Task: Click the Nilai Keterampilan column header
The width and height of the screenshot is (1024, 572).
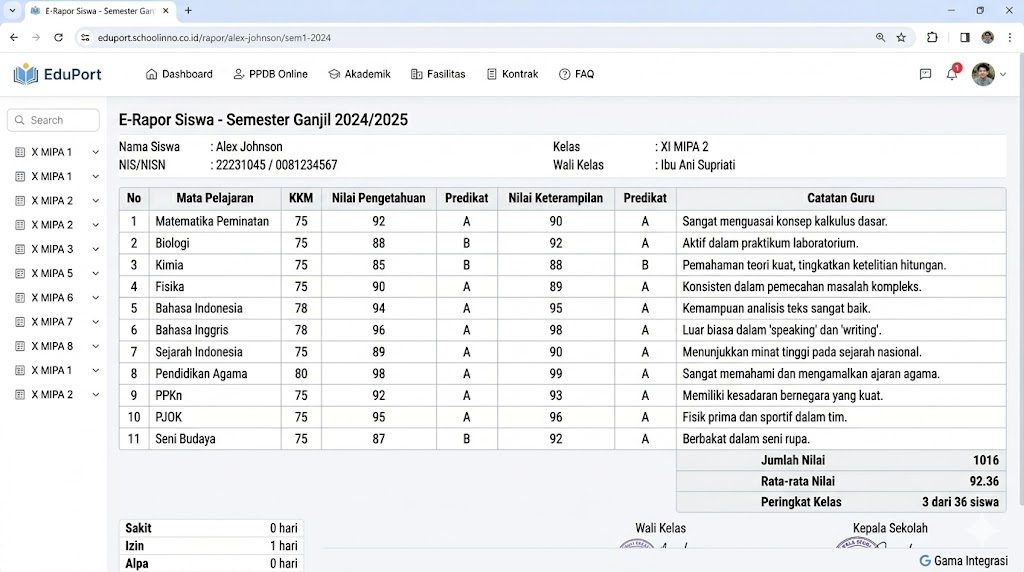Action: pos(556,199)
